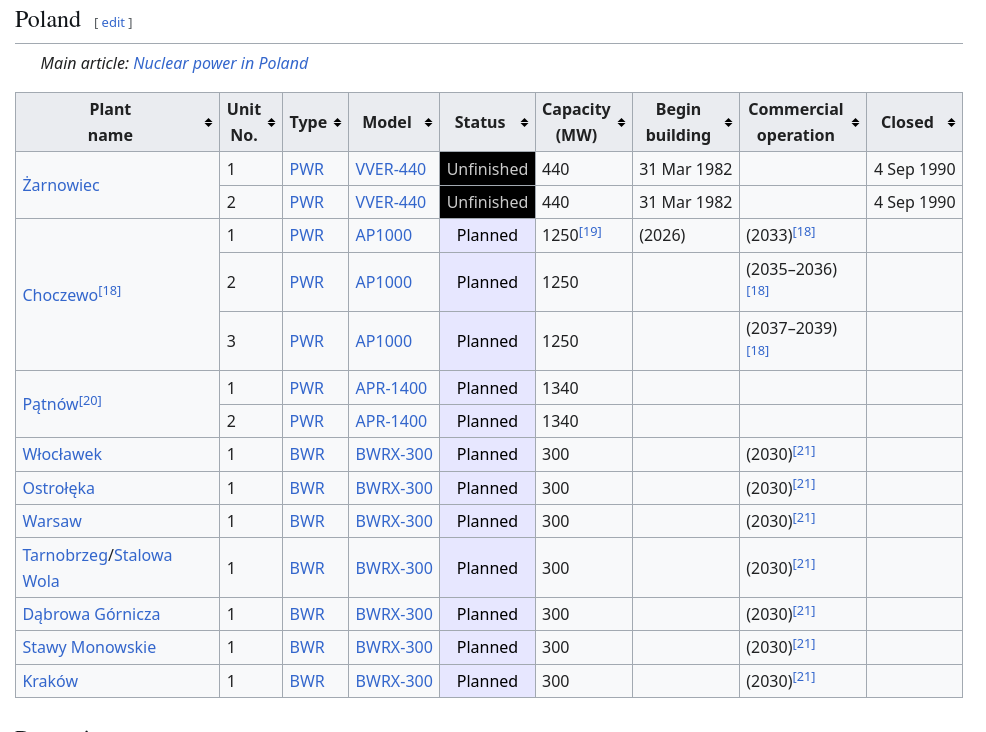Open the Kraków link
The image size is (986, 732).
[50, 682]
